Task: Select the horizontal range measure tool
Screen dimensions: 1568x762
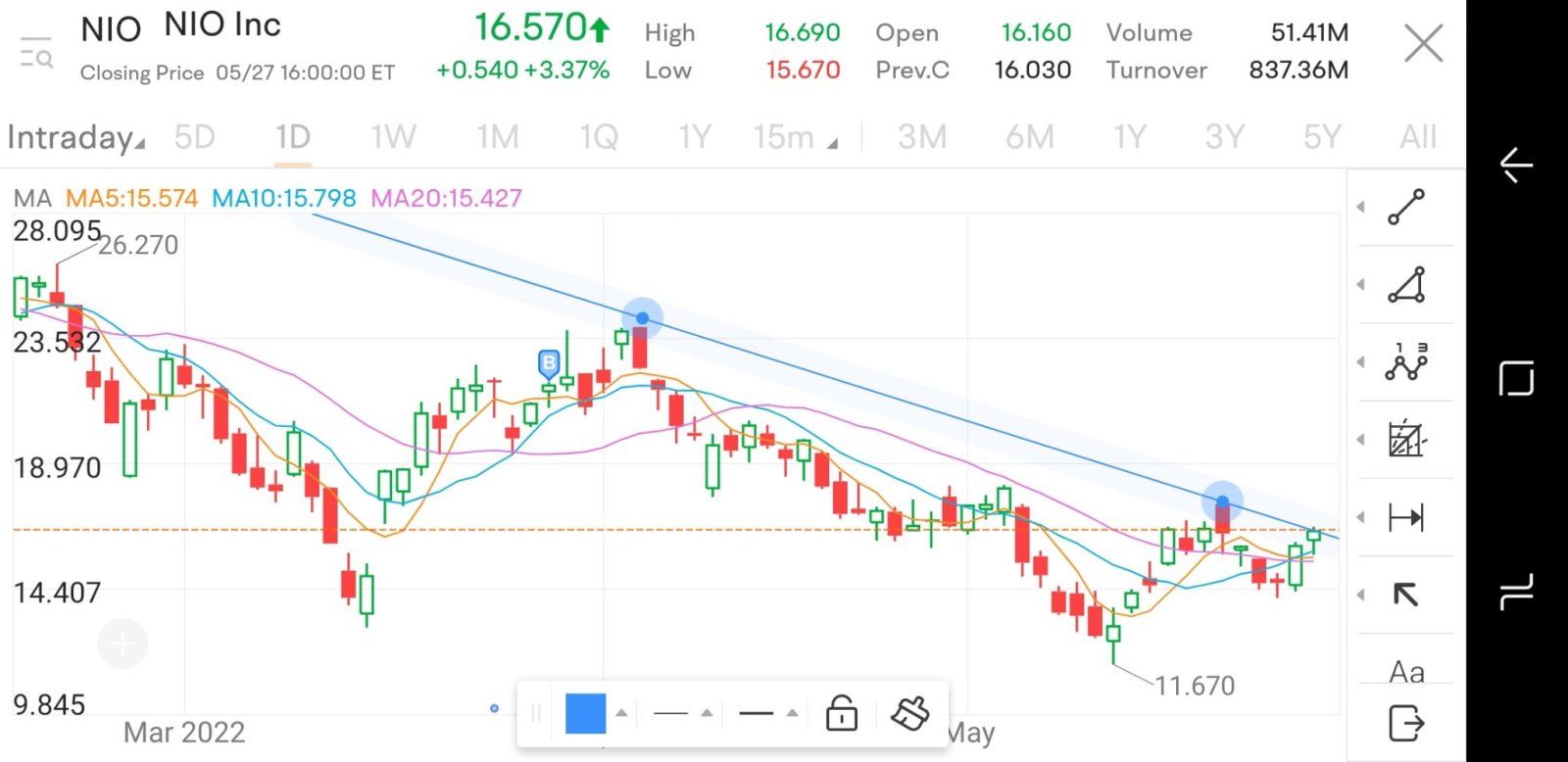Action: point(1406,517)
